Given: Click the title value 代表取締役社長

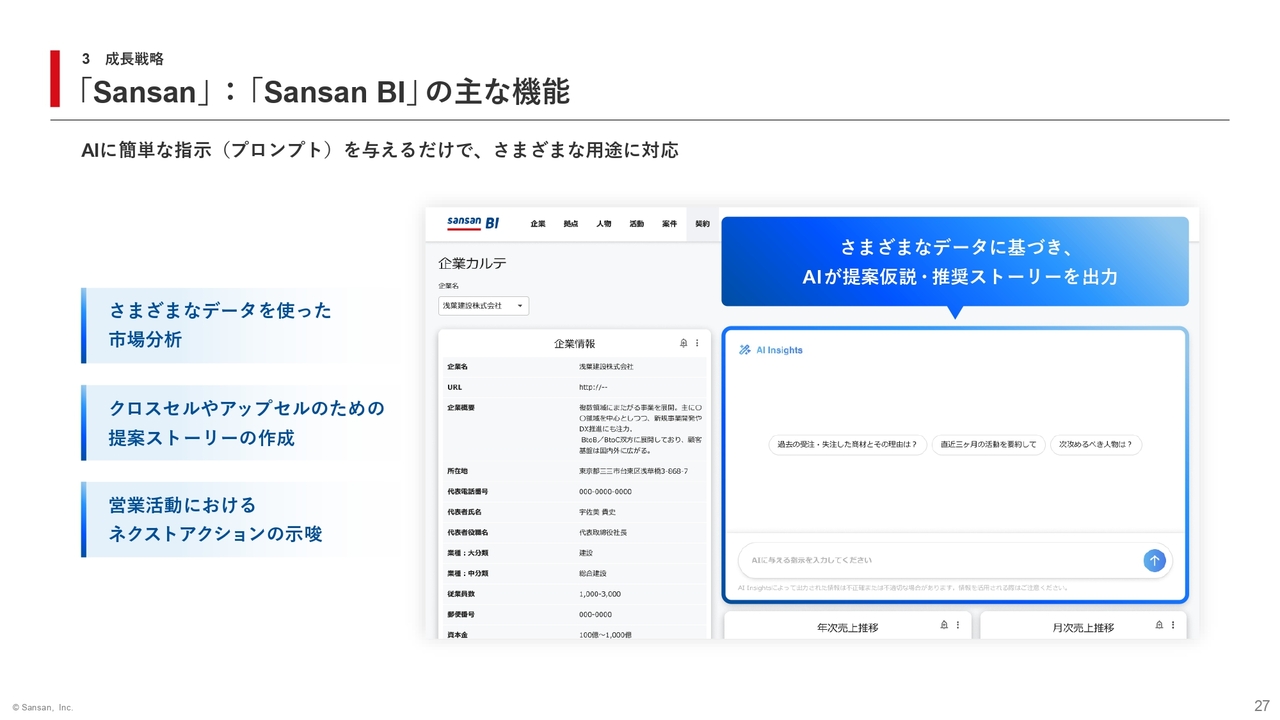Looking at the screenshot, I should 603,533.
